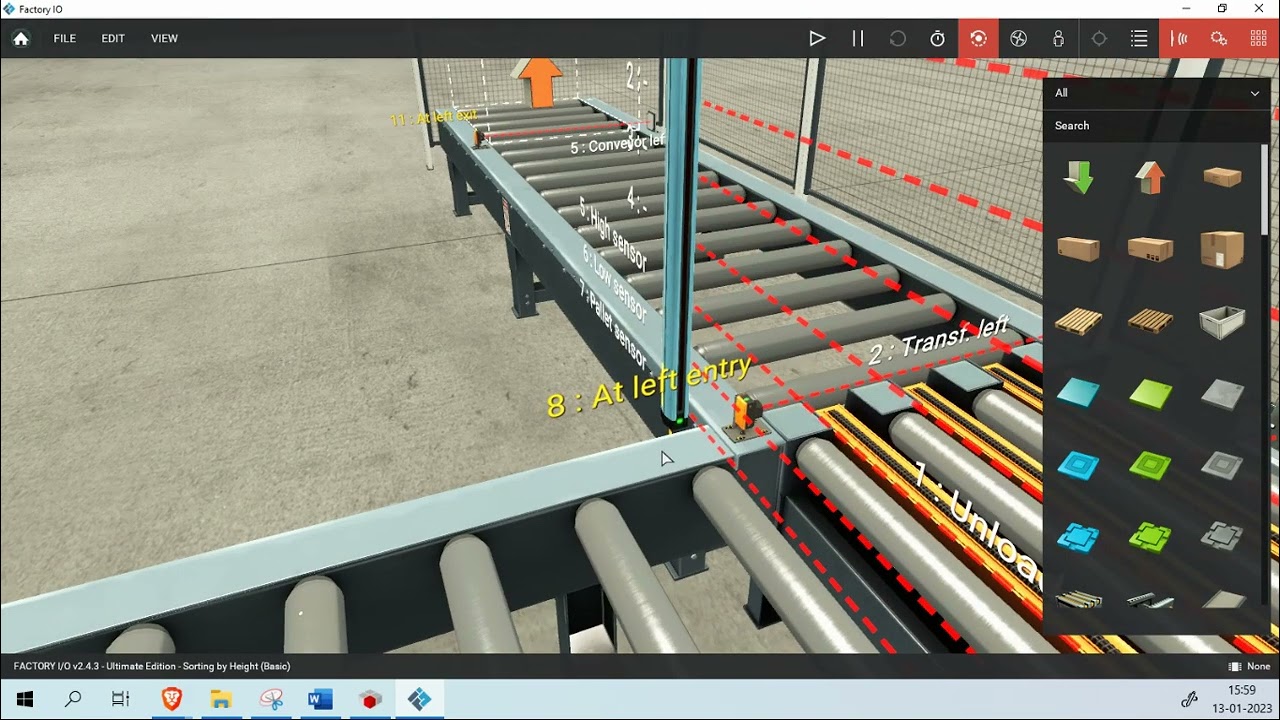Reset the simulation with circular arrow icon
Screen dimensions: 1280x720
tap(897, 38)
